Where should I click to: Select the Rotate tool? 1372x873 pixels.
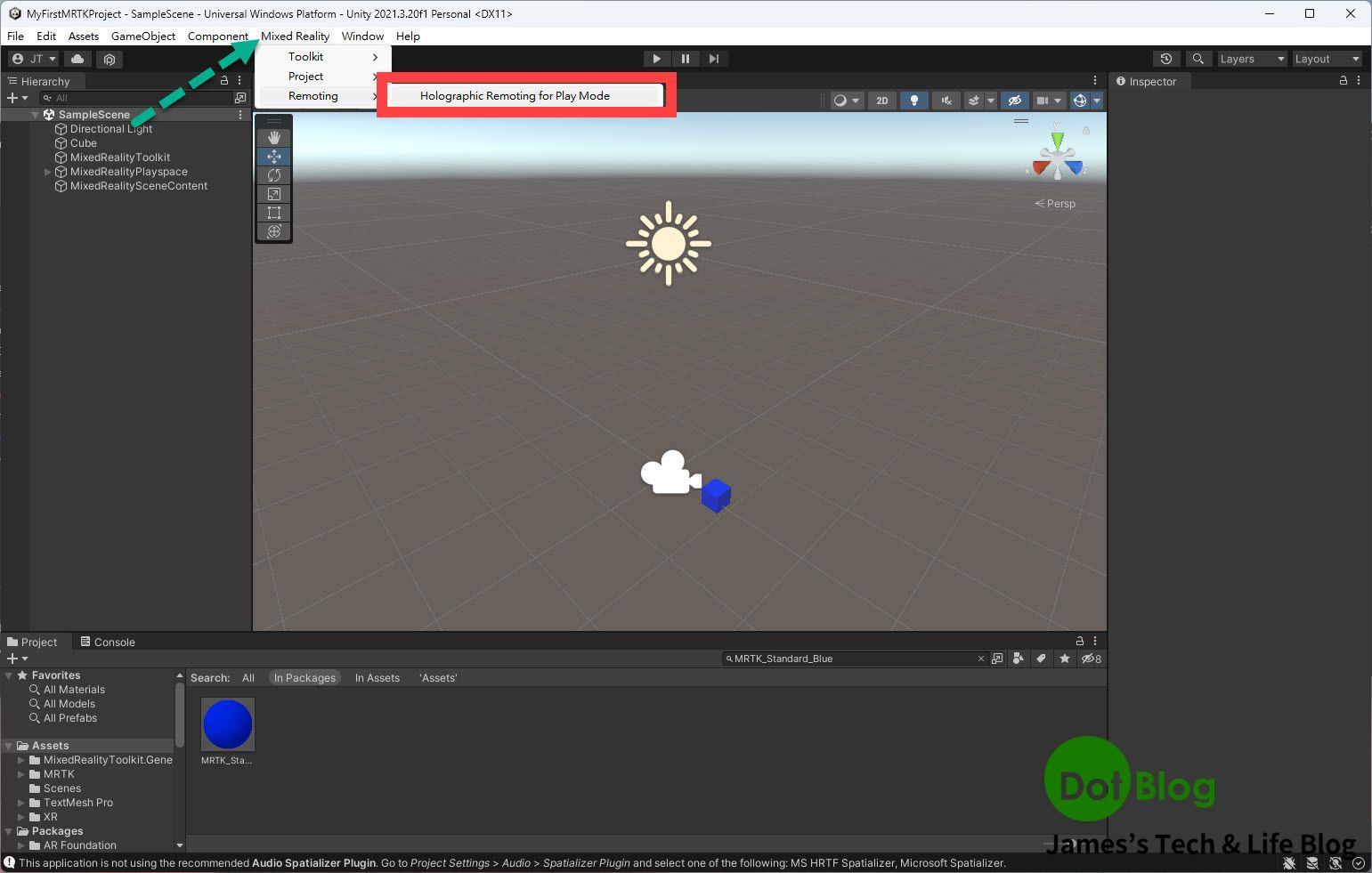point(273,174)
